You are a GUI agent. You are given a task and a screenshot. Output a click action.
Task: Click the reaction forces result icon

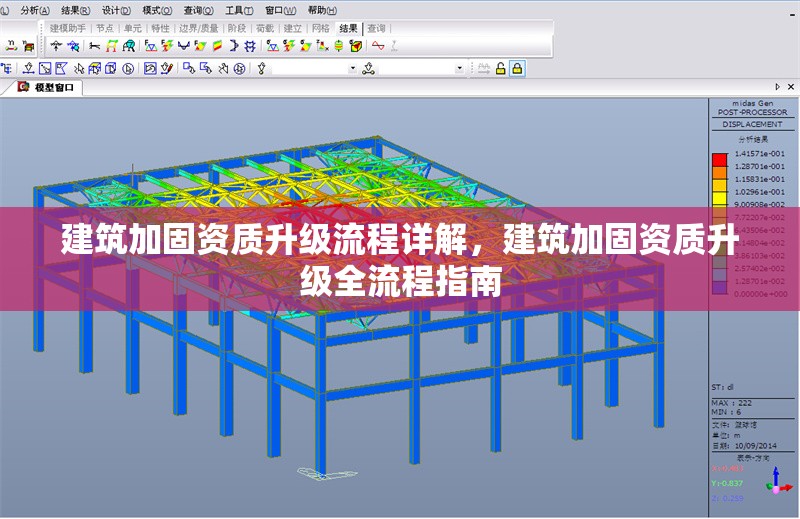pos(56,46)
